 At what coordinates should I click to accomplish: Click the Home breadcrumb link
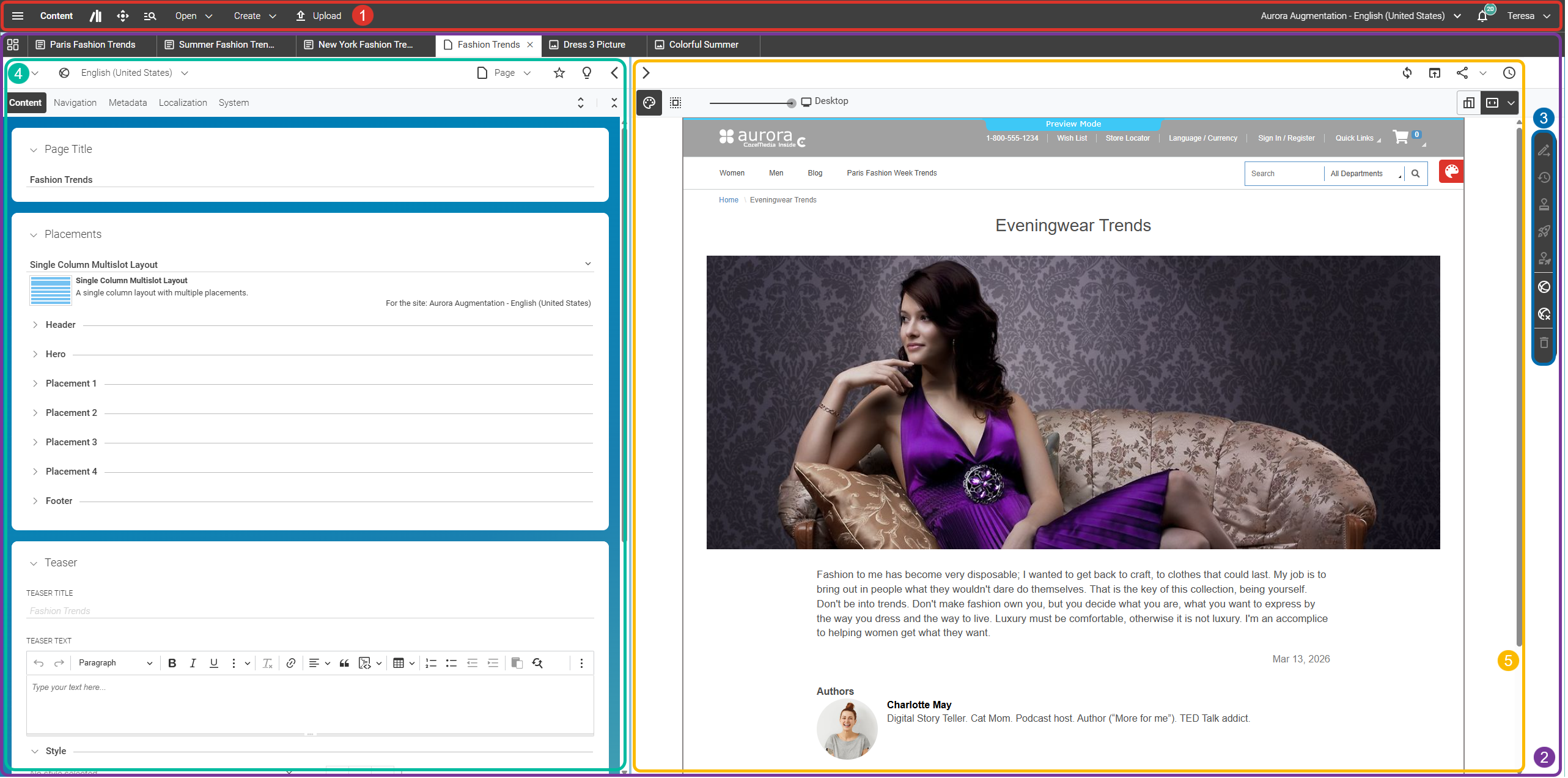(730, 200)
